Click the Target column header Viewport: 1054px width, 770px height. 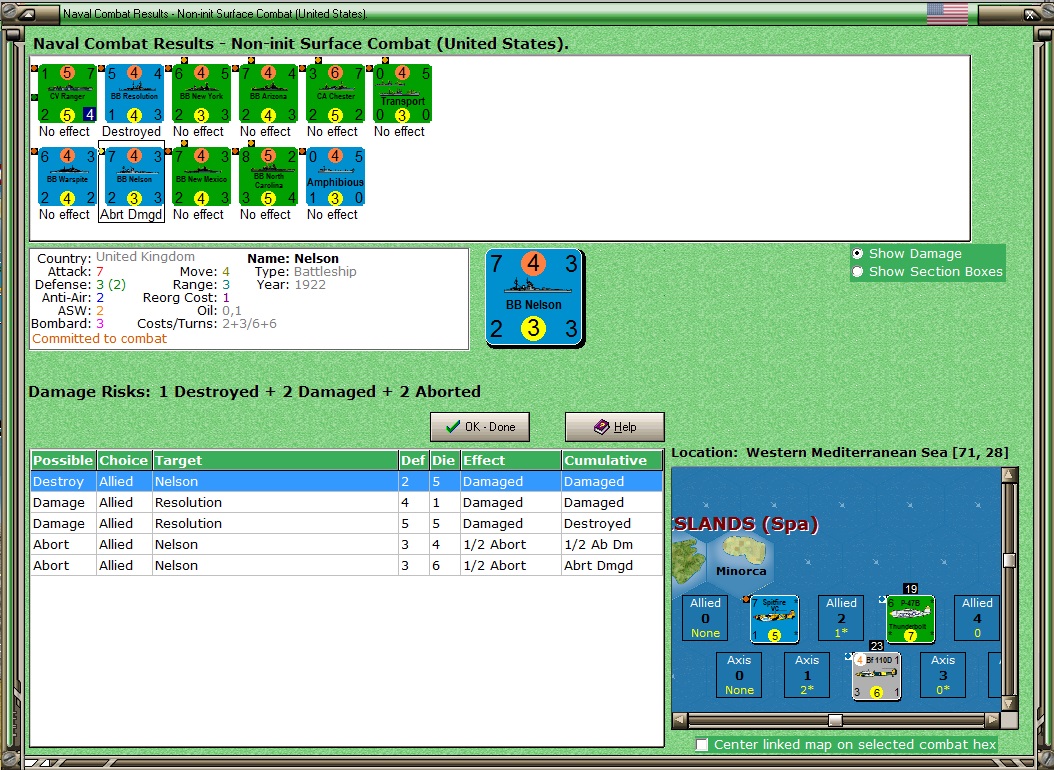coord(275,460)
